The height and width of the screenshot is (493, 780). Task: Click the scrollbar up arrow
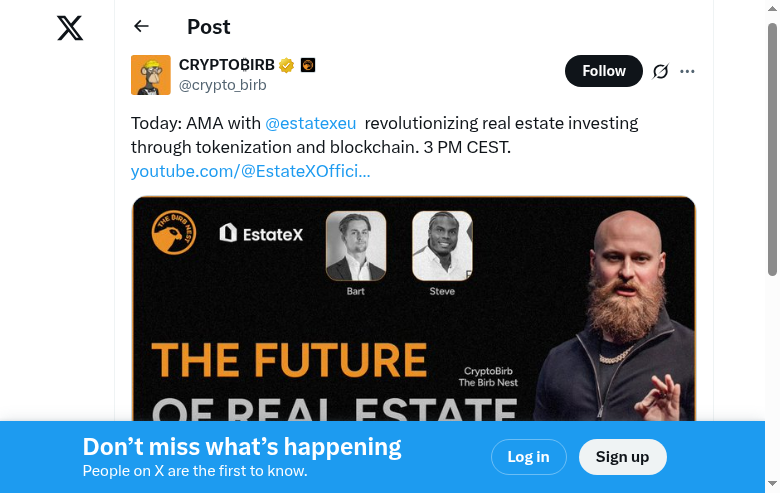click(772, 8)
